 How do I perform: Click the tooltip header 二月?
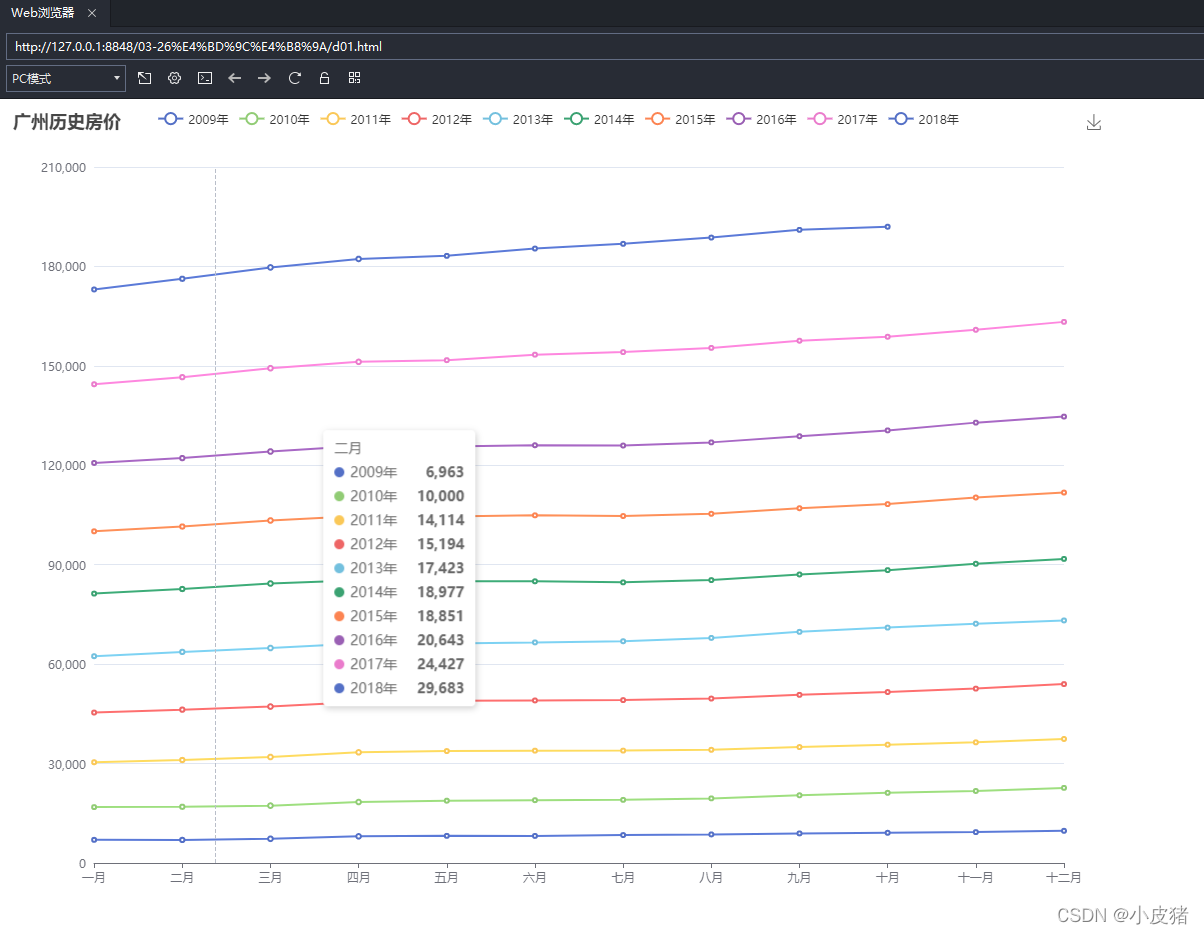coord(348,449)
